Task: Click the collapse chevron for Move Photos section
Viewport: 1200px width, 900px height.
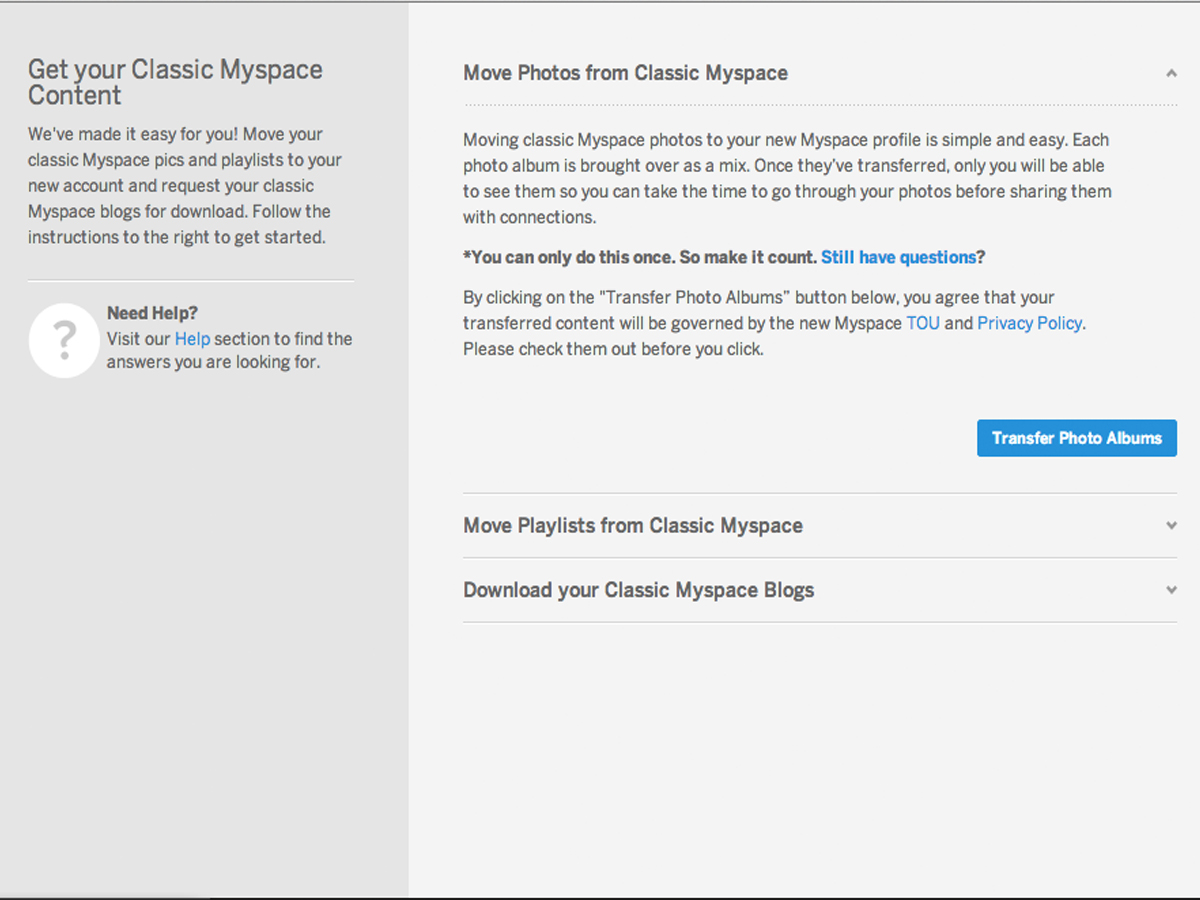Action: tap(1170, 73)
